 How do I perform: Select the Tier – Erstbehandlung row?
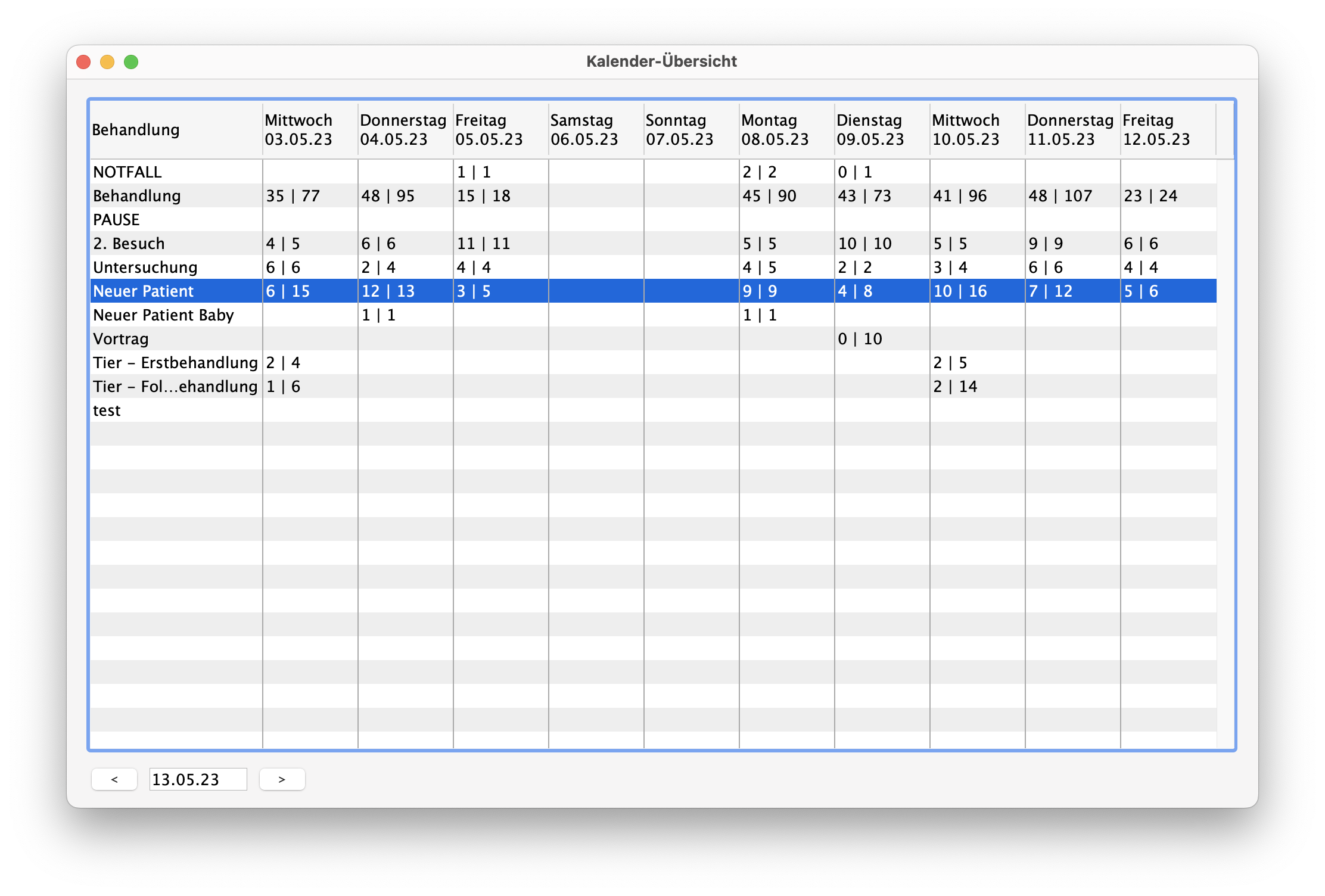(x=175, y=363)
